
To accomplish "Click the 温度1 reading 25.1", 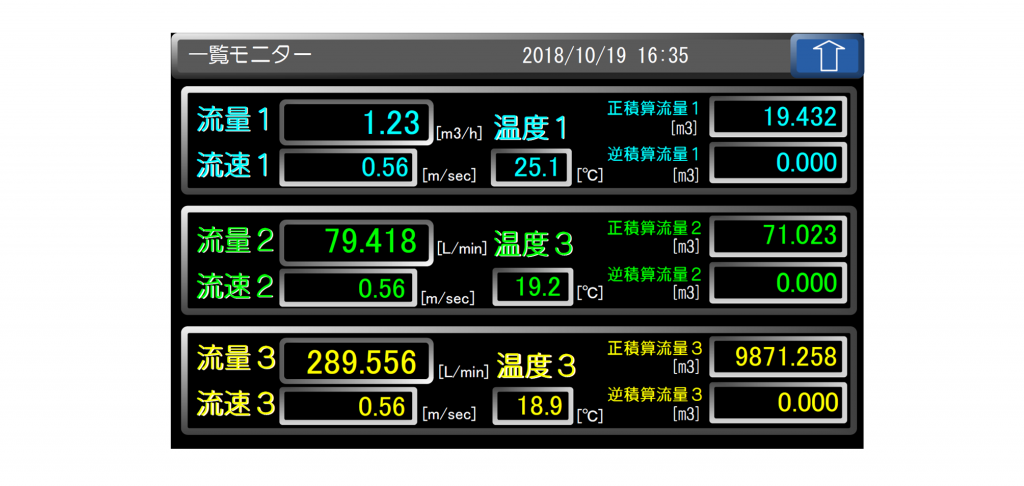I will 532,168.
